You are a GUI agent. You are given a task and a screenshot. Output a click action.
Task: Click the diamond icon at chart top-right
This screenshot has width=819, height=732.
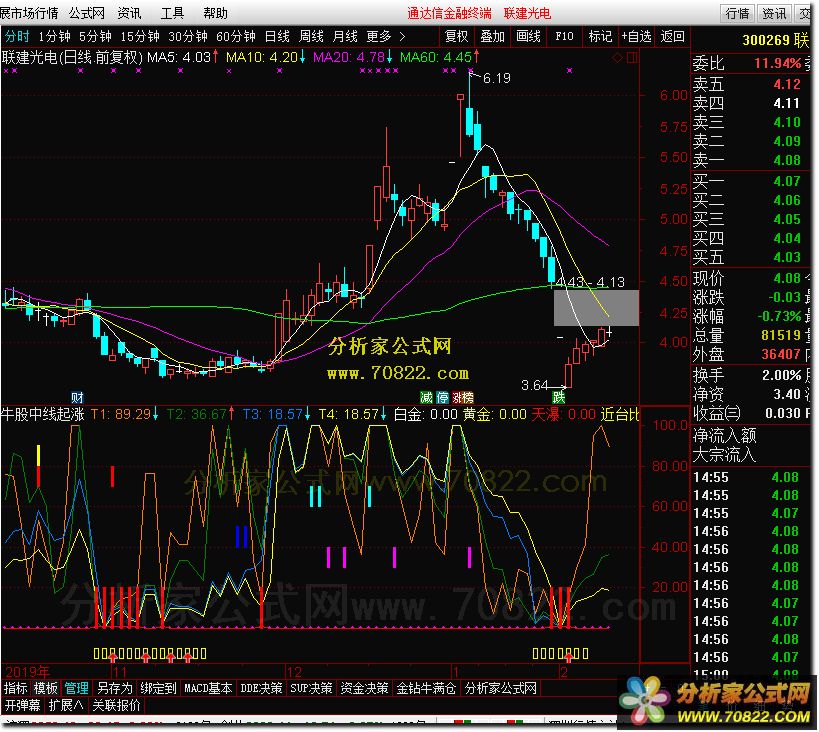coord(617,57)
